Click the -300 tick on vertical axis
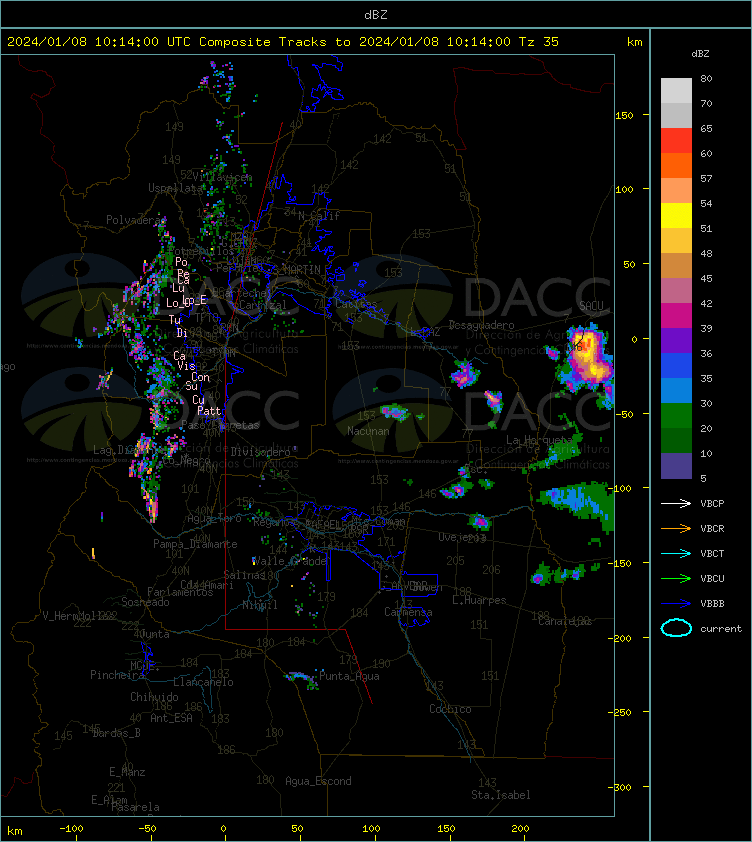752x842 pixels. click(621, 787)
